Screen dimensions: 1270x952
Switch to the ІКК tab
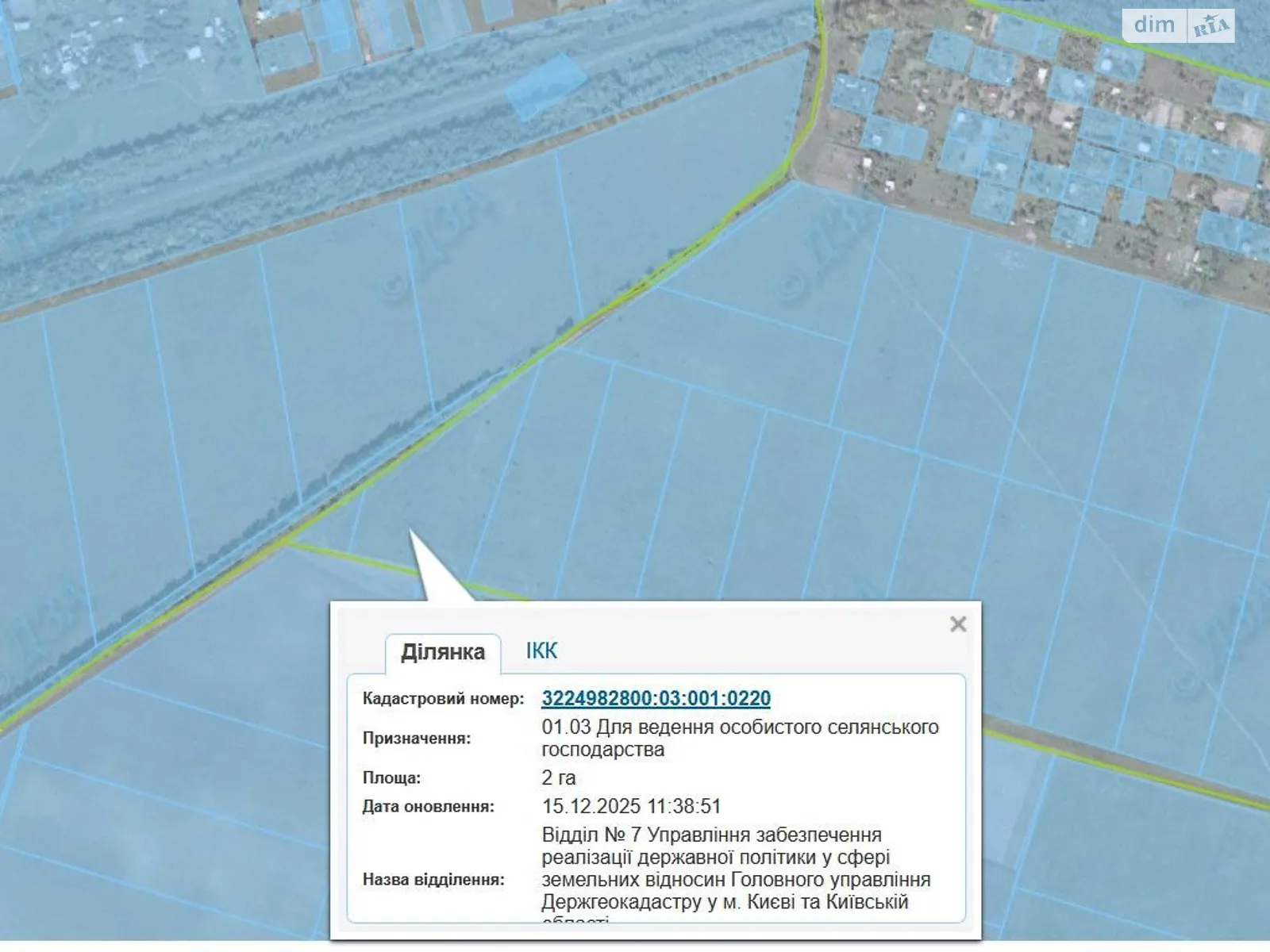click(541, 651)
